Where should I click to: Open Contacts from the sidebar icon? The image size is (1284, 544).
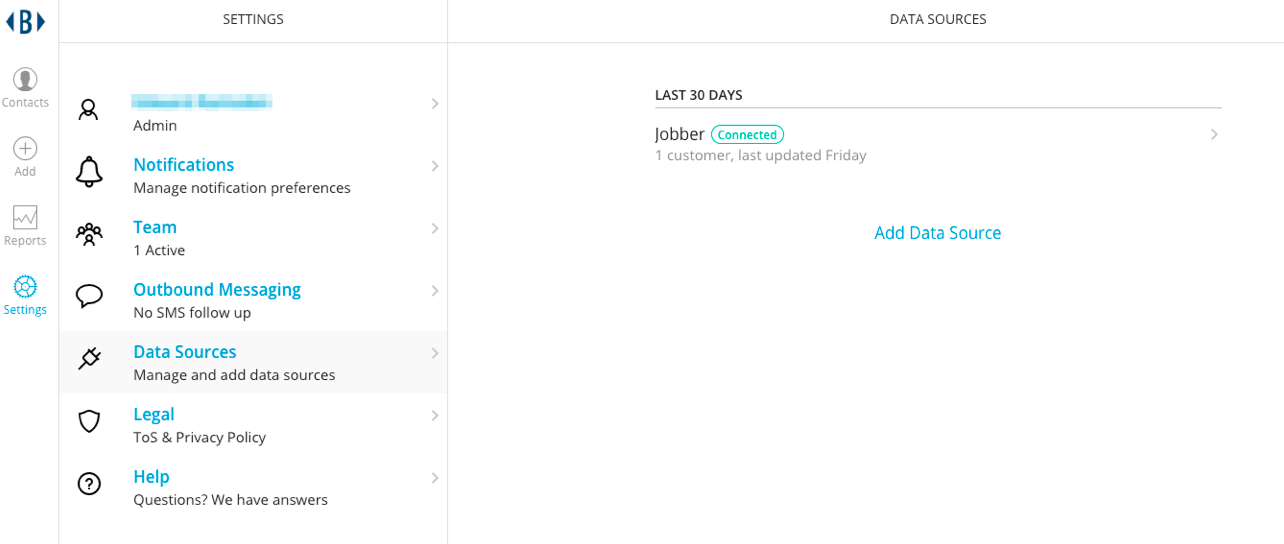click(x=25, y=79)
